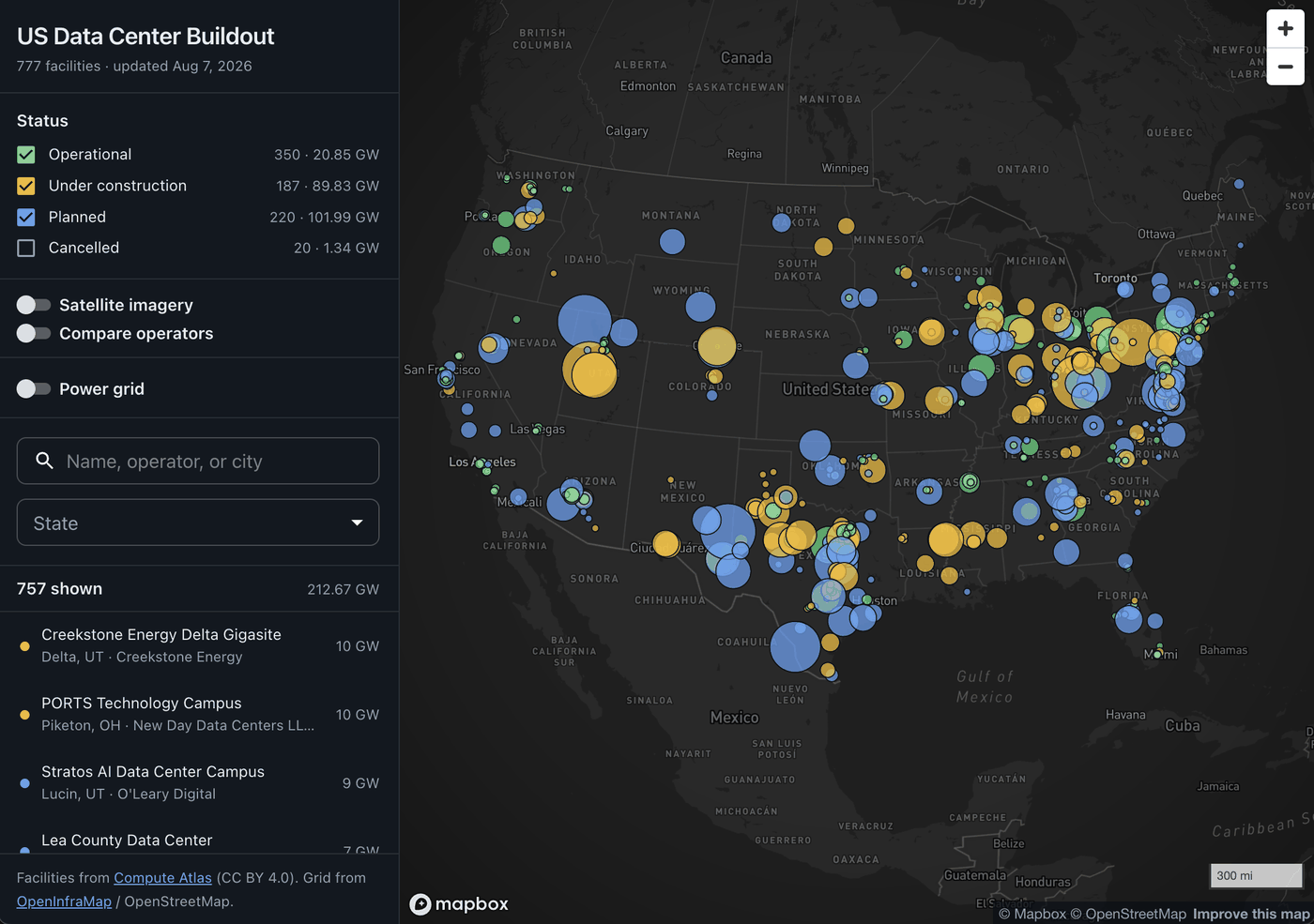Image resolution: width=1314 pixels, height=924 pixels.
Task: Zoom in on the map with plus button
Action: point(1285,29)
